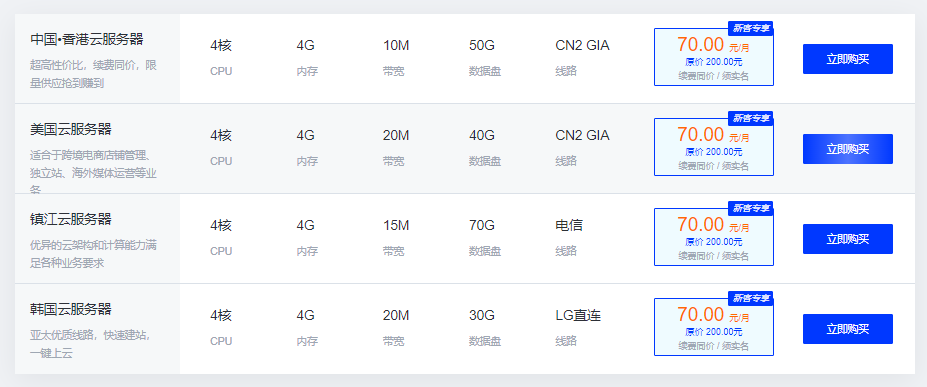
Task: Purchase the 镇江云服务器 plan
Action: [847, 239]
